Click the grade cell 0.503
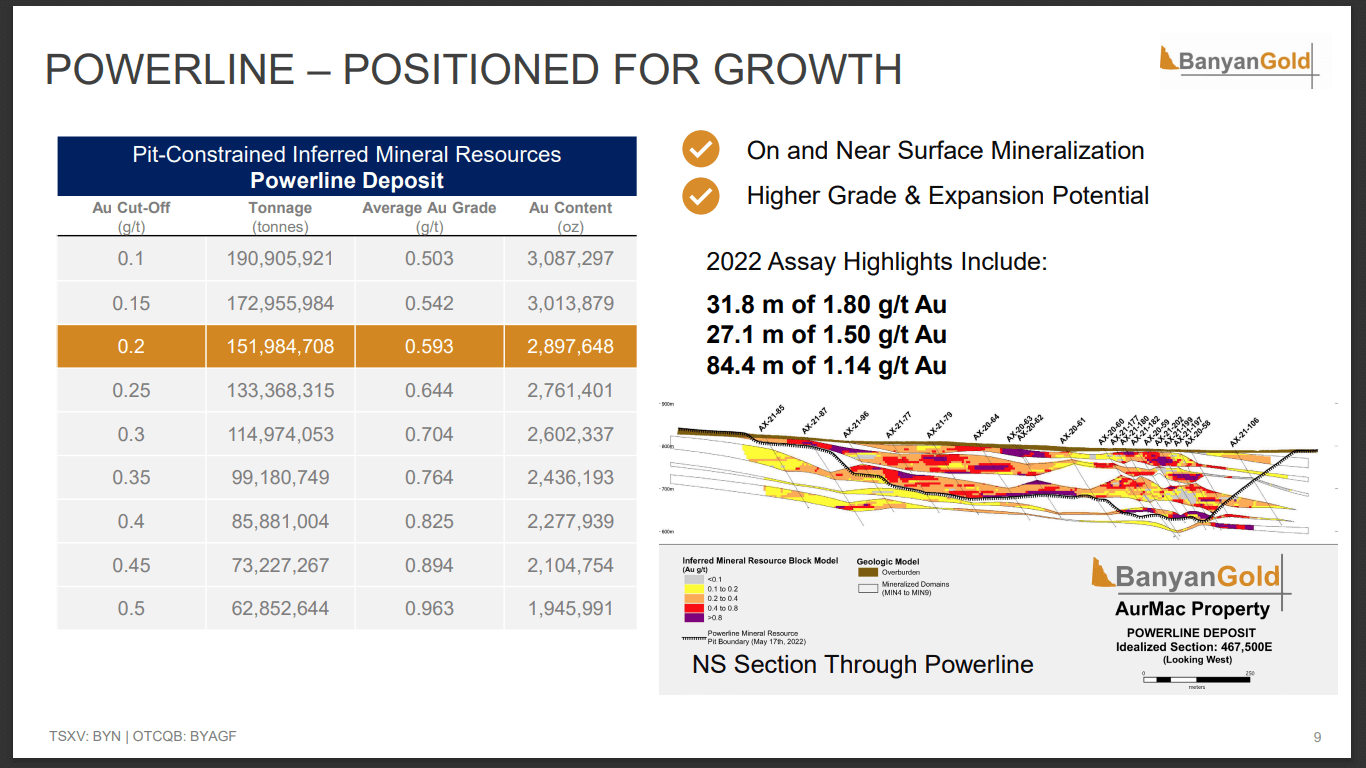This screenshot has height=768, width=1366. (x=429, y=259)
